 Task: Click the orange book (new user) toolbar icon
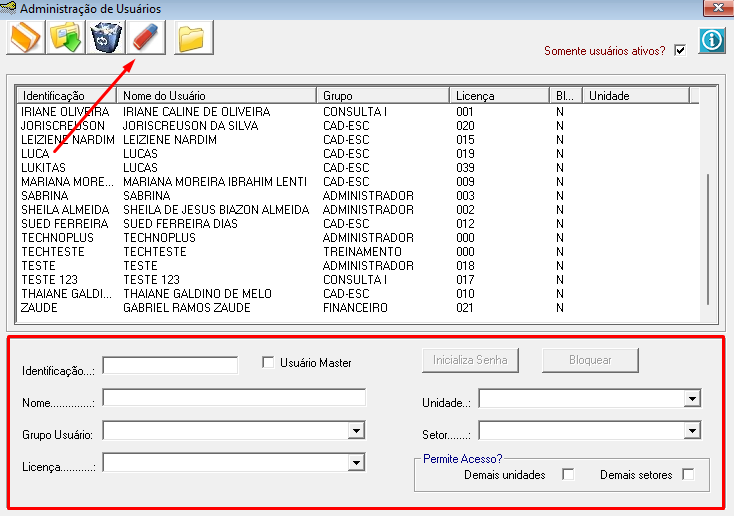tap(26, 37)
